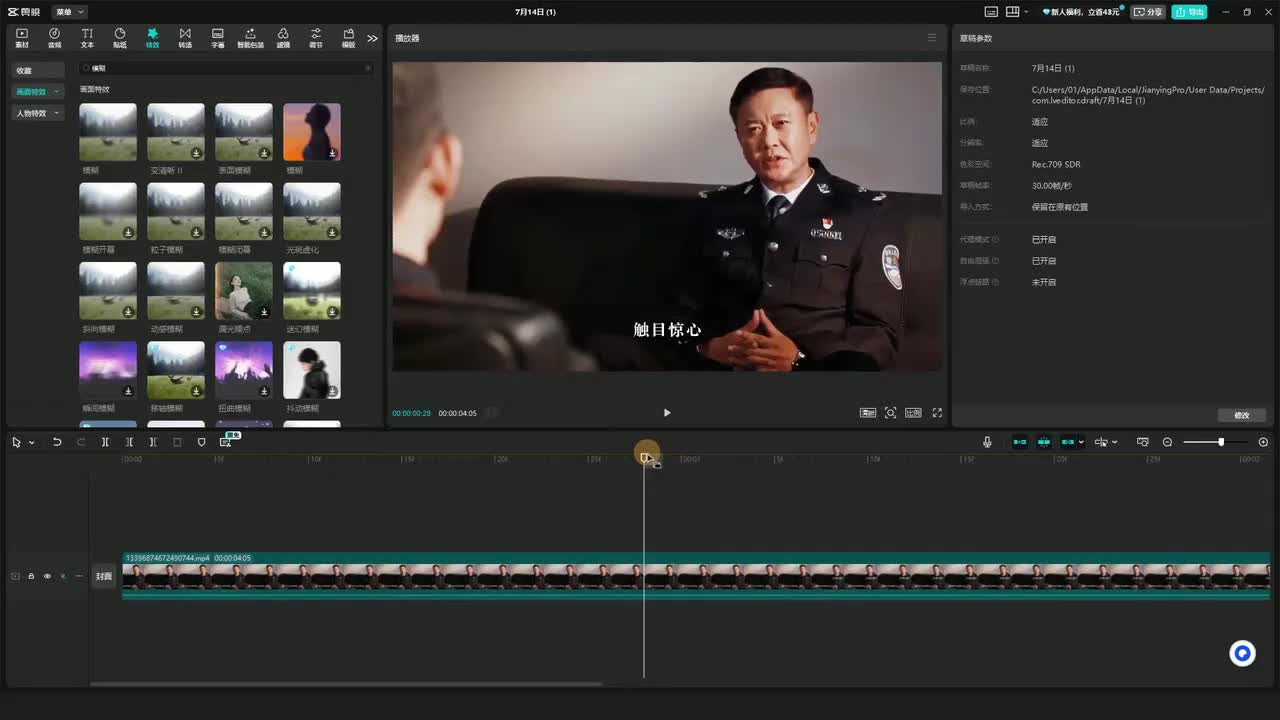Select the first blur effect thumbnail
Image resolution: width=1280 pixels, height=720 pixels.
108,132
